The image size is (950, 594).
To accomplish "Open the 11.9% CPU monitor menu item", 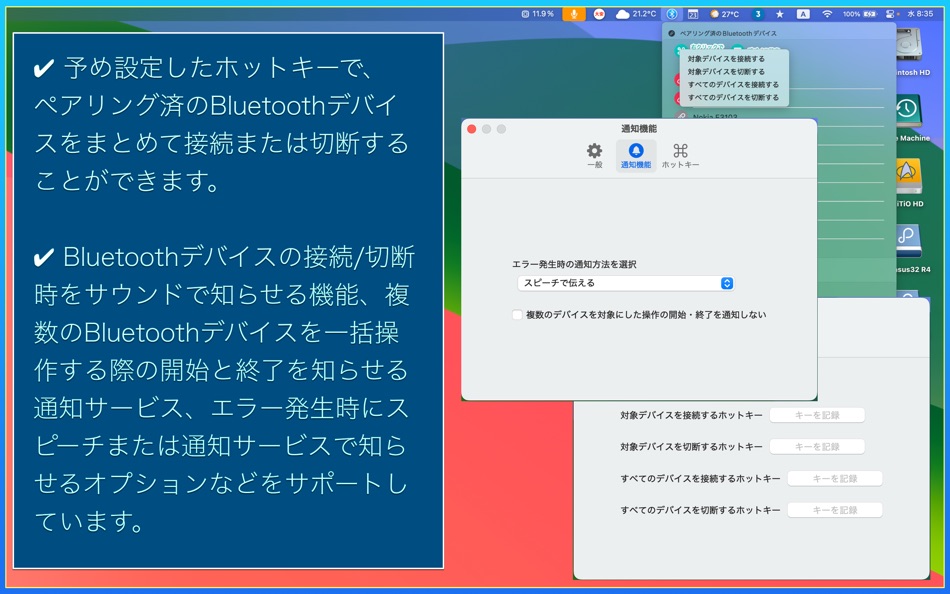I will (x=537, y=14).
